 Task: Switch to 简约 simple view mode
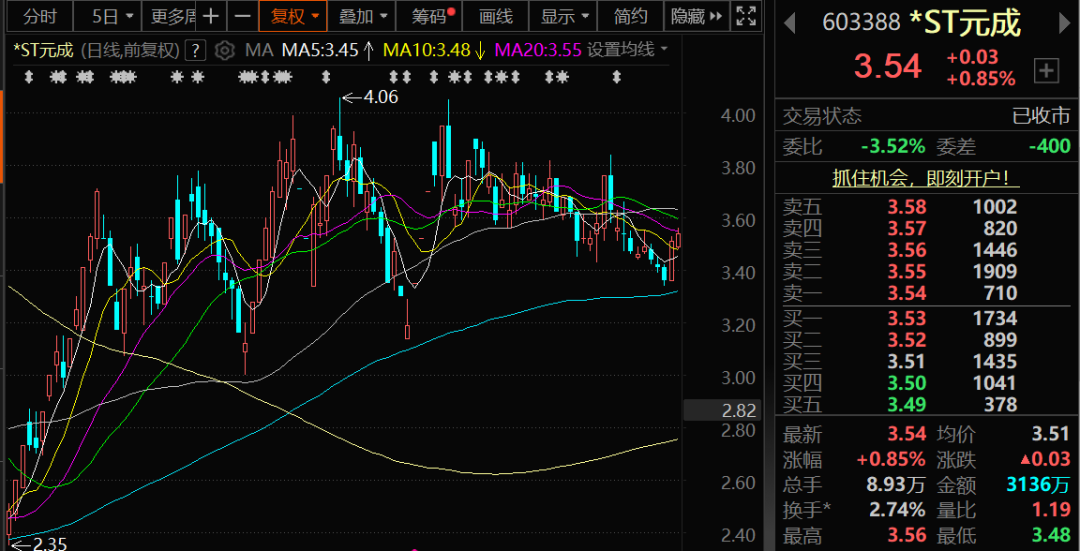pyautogui.click(x=630, y=17)
